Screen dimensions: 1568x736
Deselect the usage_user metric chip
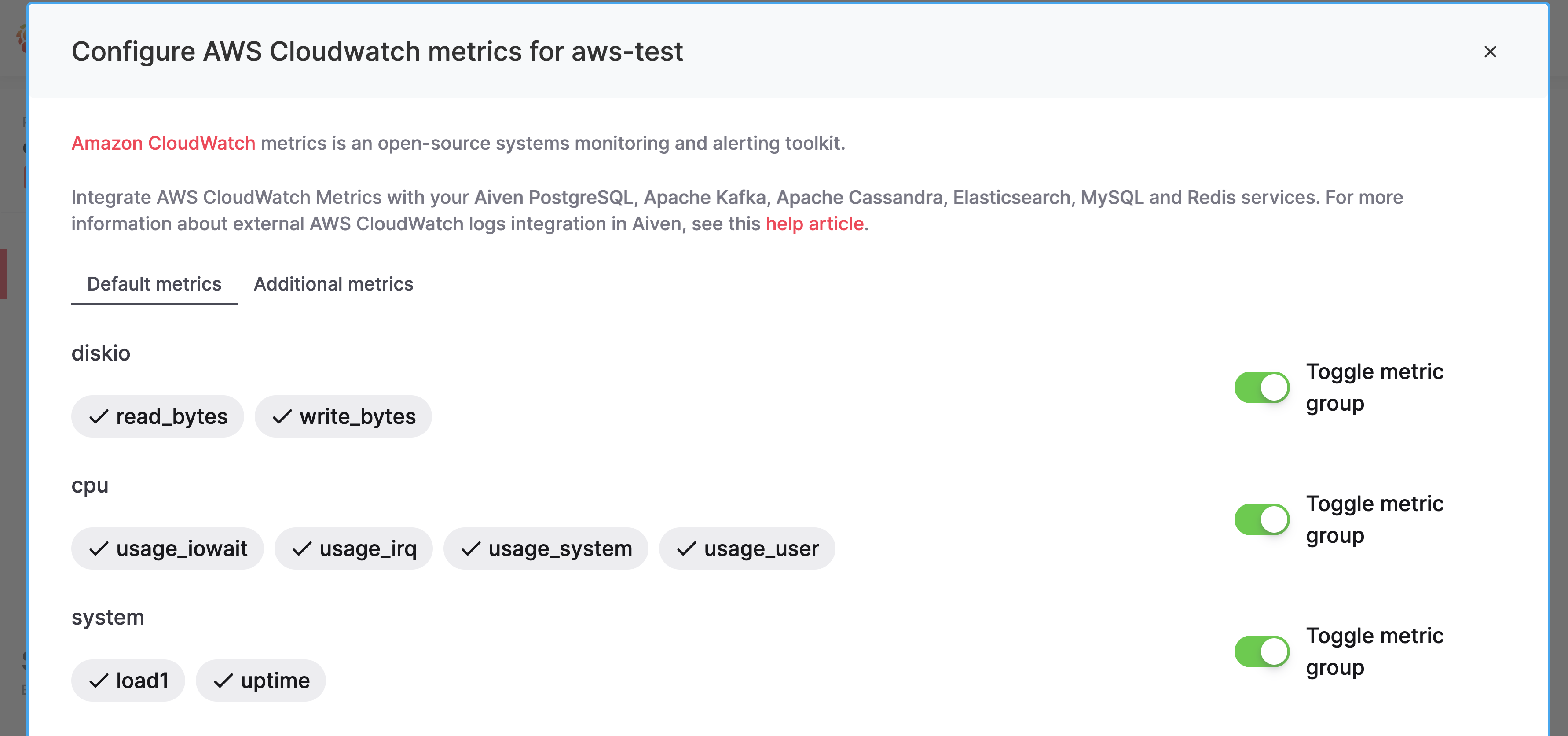pos(747,548)
